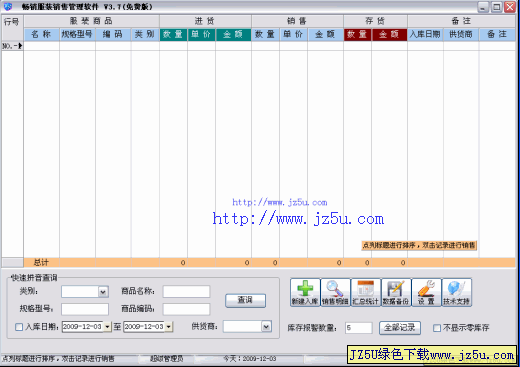Click the 备注 column header
Viewport: 520px width, 367px height.
[x=497, y=34]
